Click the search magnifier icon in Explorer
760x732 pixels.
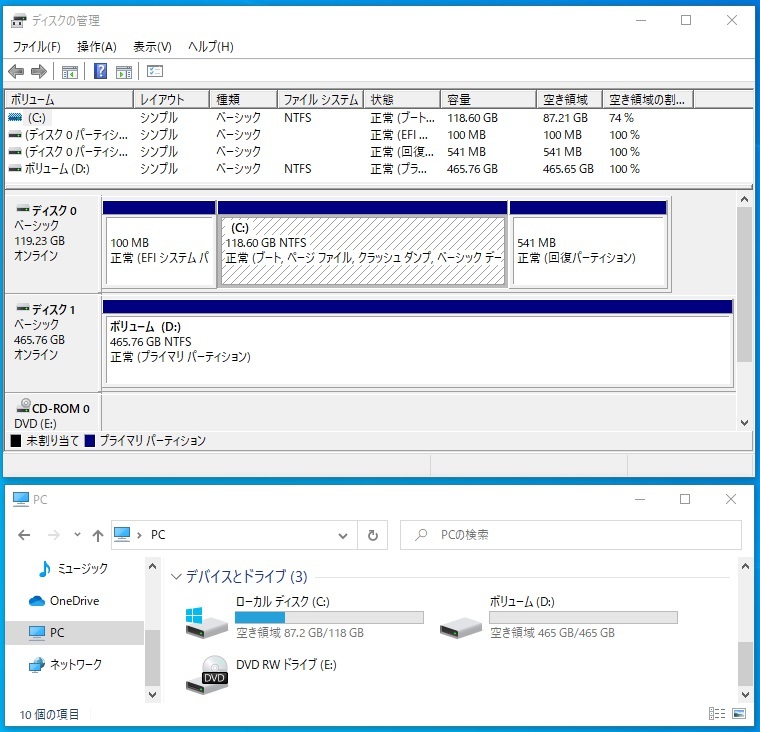pos(421,535)
